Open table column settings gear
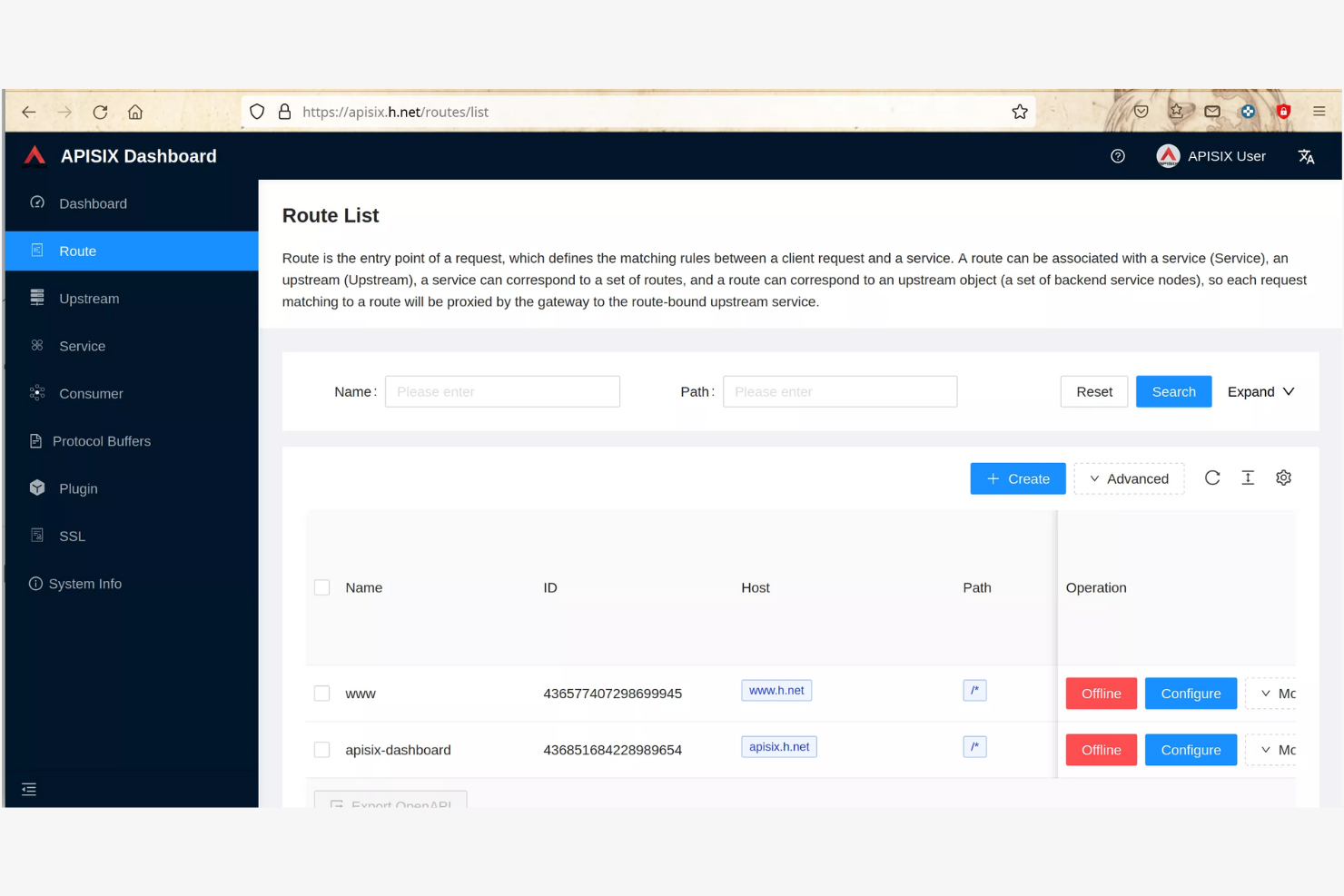Image resolution: width=1344 pixels, height=896 pixels. pyautogui.click(x=1283, y=478)
